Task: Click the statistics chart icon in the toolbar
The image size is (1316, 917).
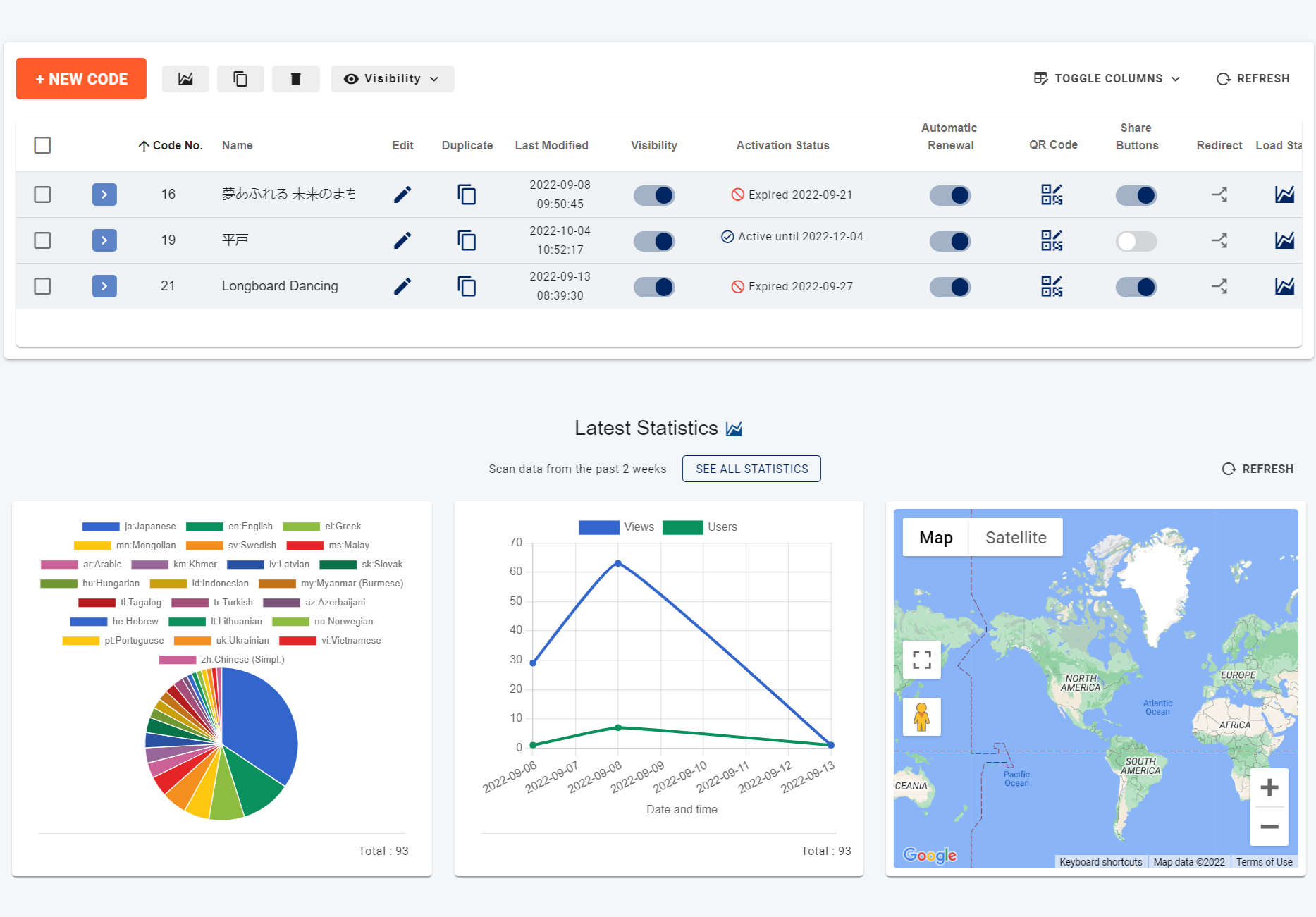Action: (x=185, y=79)
